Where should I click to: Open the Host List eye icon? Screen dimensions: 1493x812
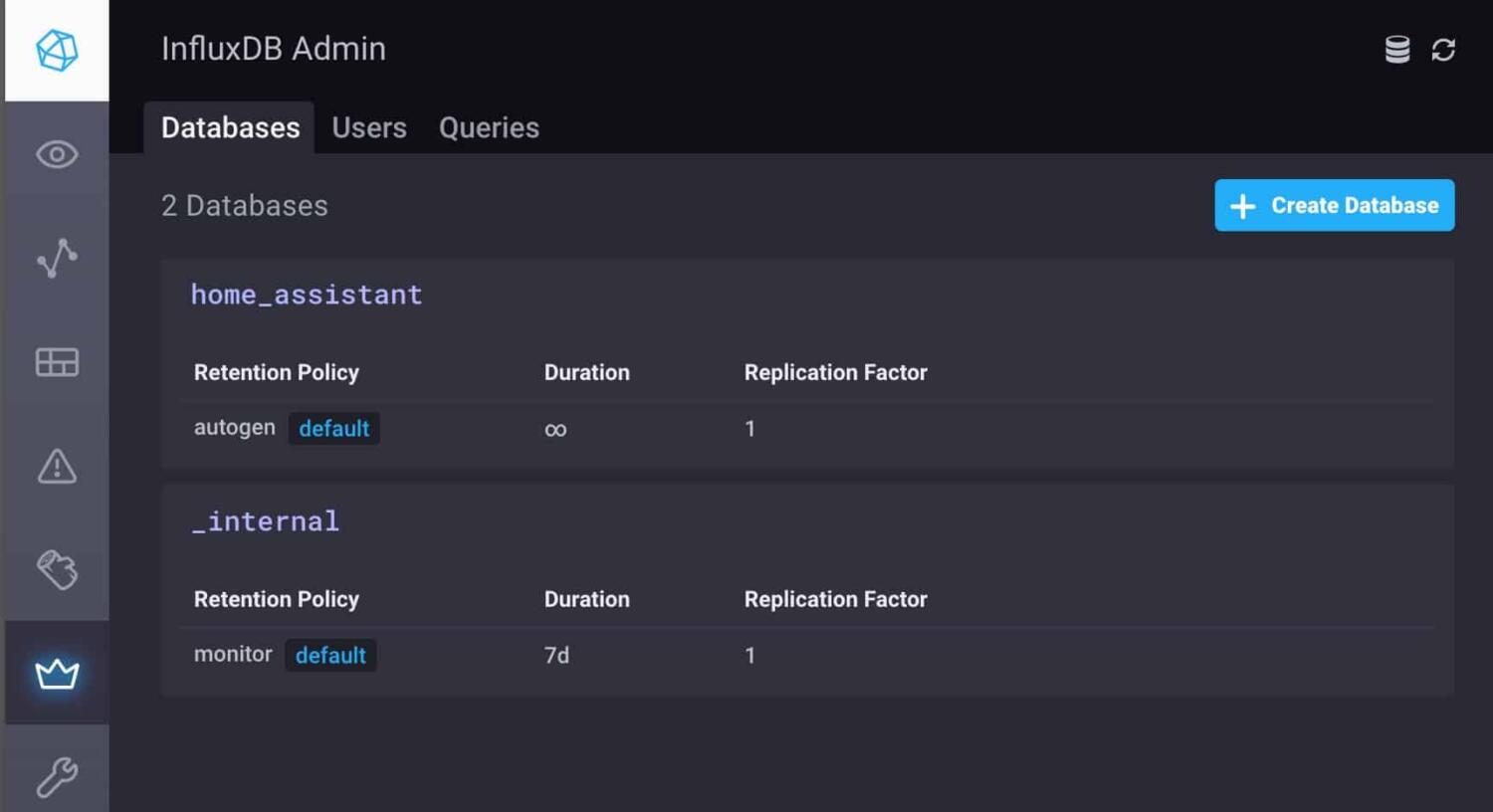tap(57, 155)
